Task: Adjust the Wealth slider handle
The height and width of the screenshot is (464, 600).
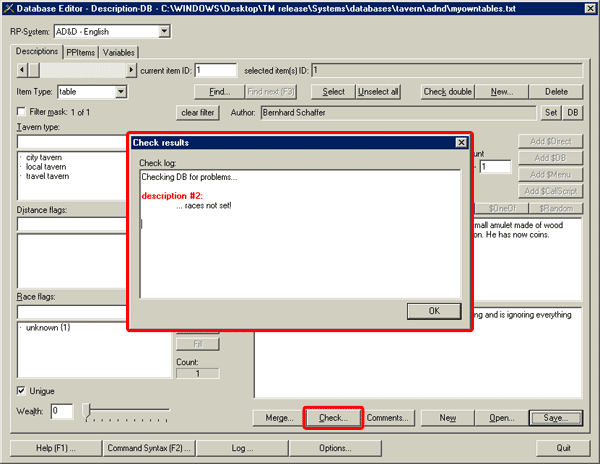Action: pyautogui.click(x=88, y=410)
